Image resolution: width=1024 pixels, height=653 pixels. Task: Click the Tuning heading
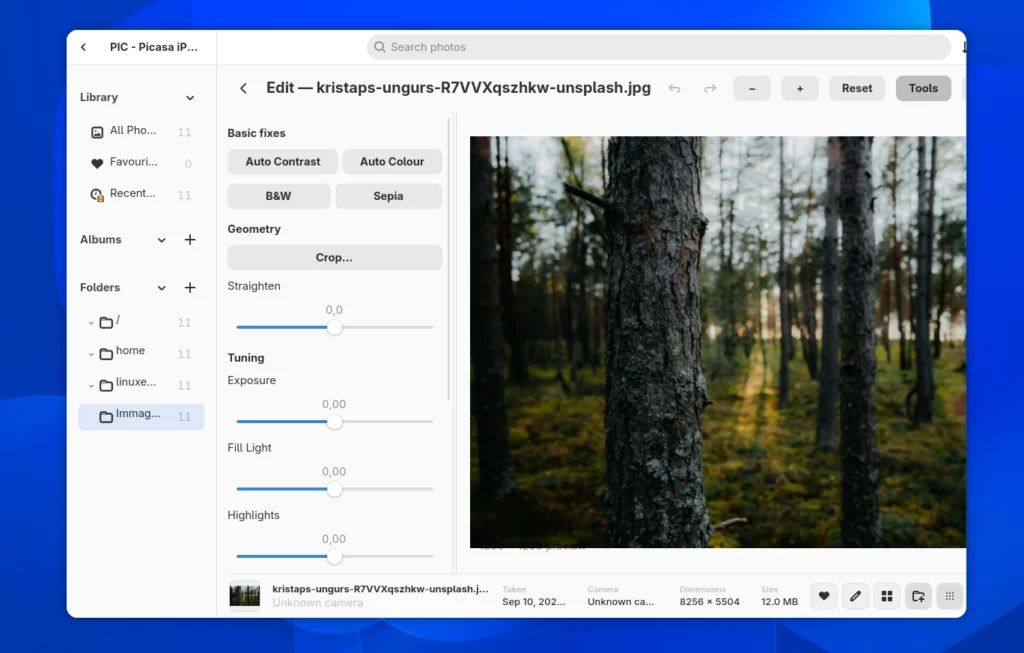click(246, 358)
